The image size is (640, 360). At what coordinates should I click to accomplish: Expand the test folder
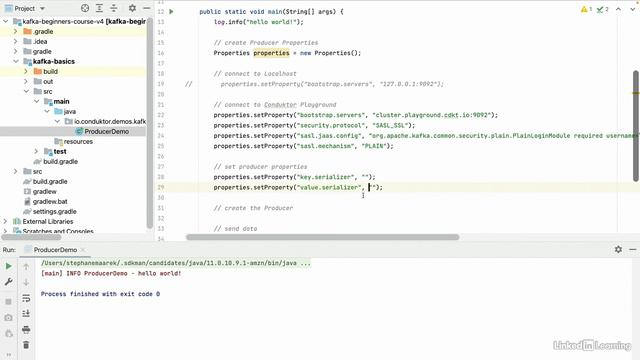click(x=36, y=151)
